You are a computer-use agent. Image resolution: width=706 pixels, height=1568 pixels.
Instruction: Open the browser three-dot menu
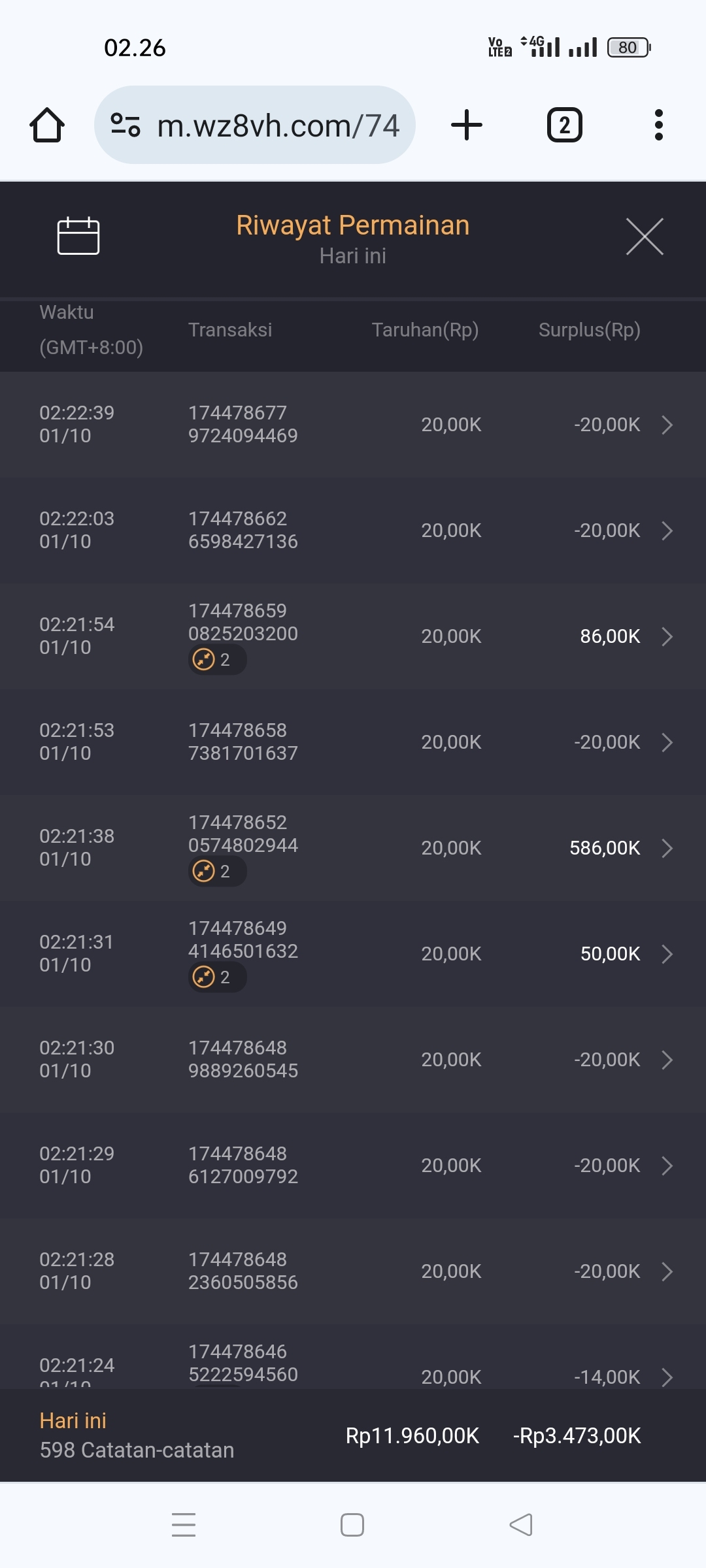658,125
